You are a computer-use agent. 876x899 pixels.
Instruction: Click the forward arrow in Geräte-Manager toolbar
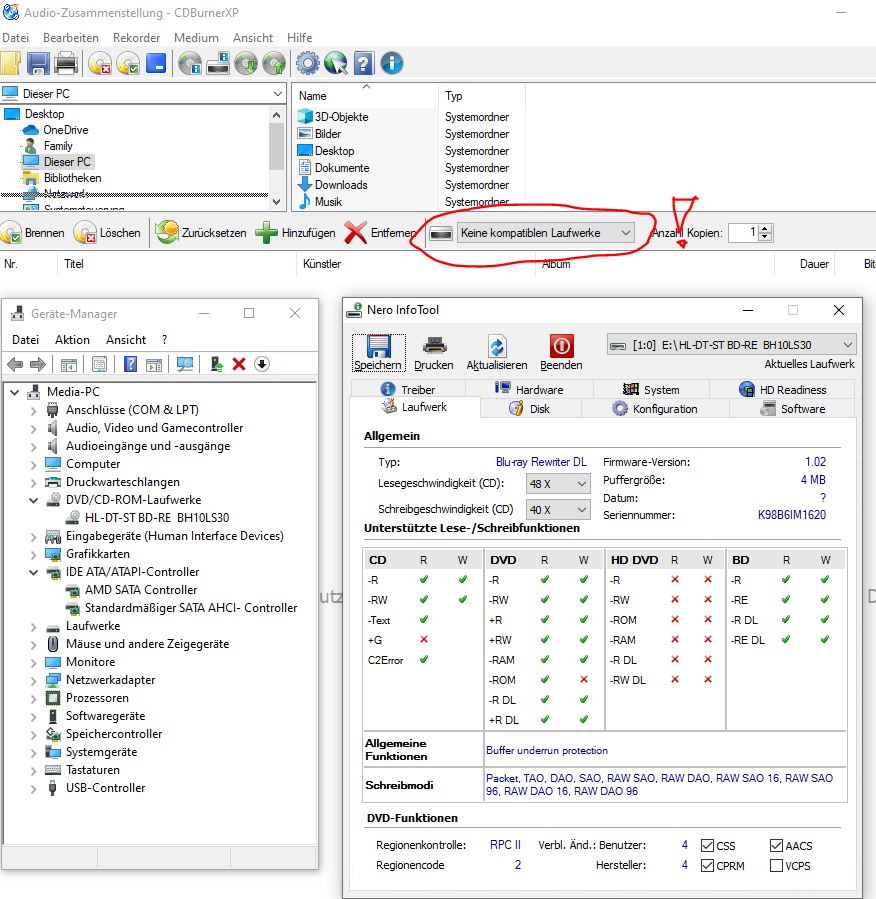pos(38,364)
